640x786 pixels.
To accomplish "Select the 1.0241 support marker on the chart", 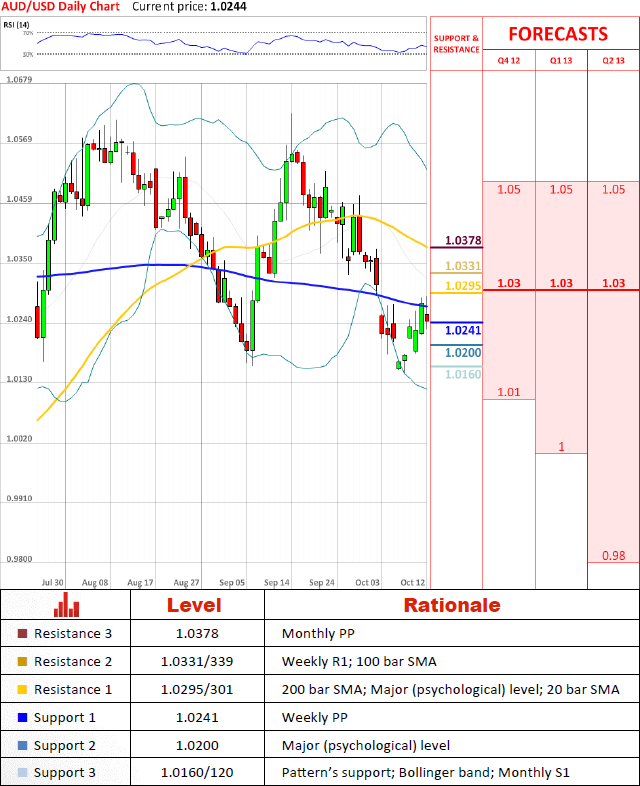I will tap(462, 330).
